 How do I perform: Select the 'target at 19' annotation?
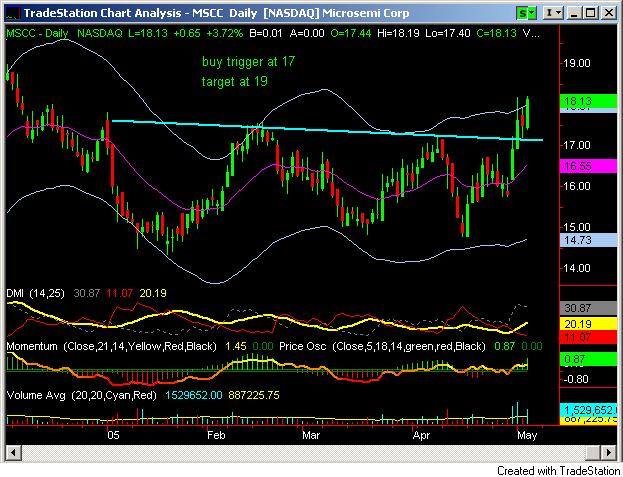coord(234,82)
